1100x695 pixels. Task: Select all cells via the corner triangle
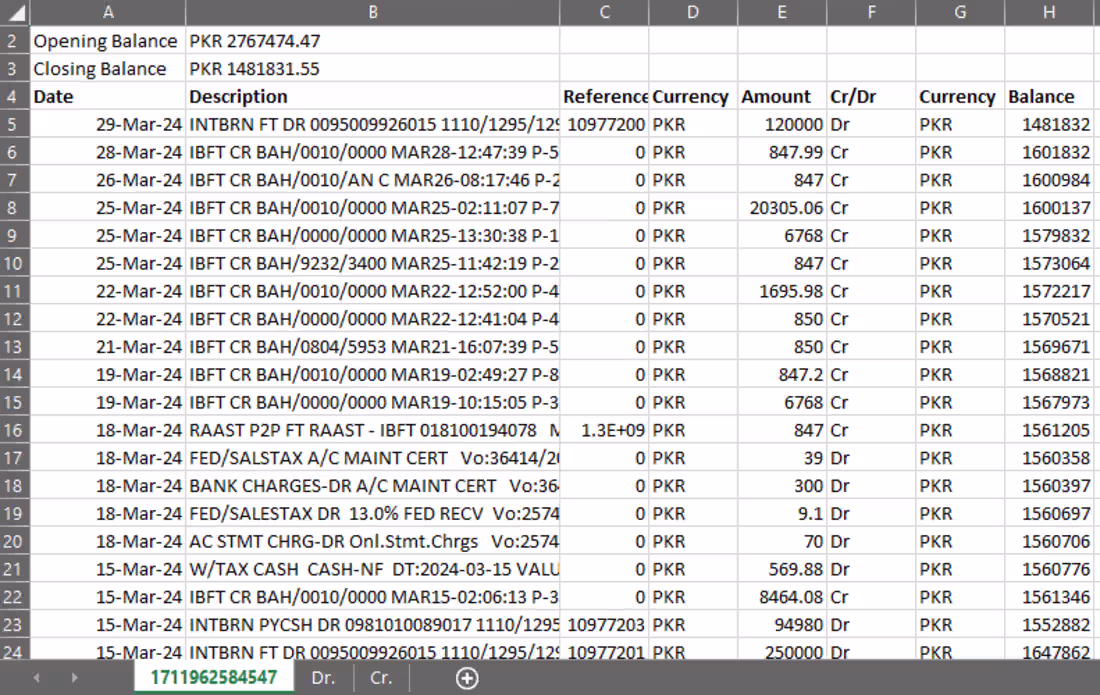coord(15,12)
